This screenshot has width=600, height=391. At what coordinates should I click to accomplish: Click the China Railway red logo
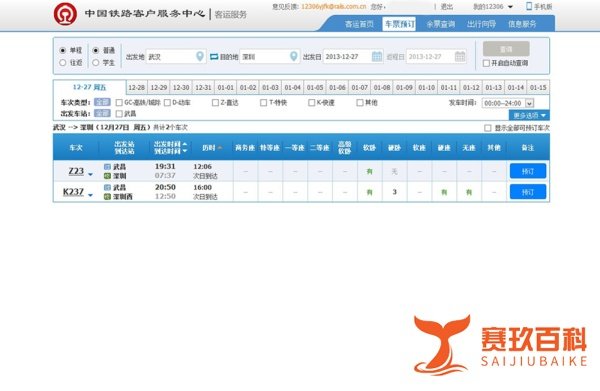click(x=65, y=13)
